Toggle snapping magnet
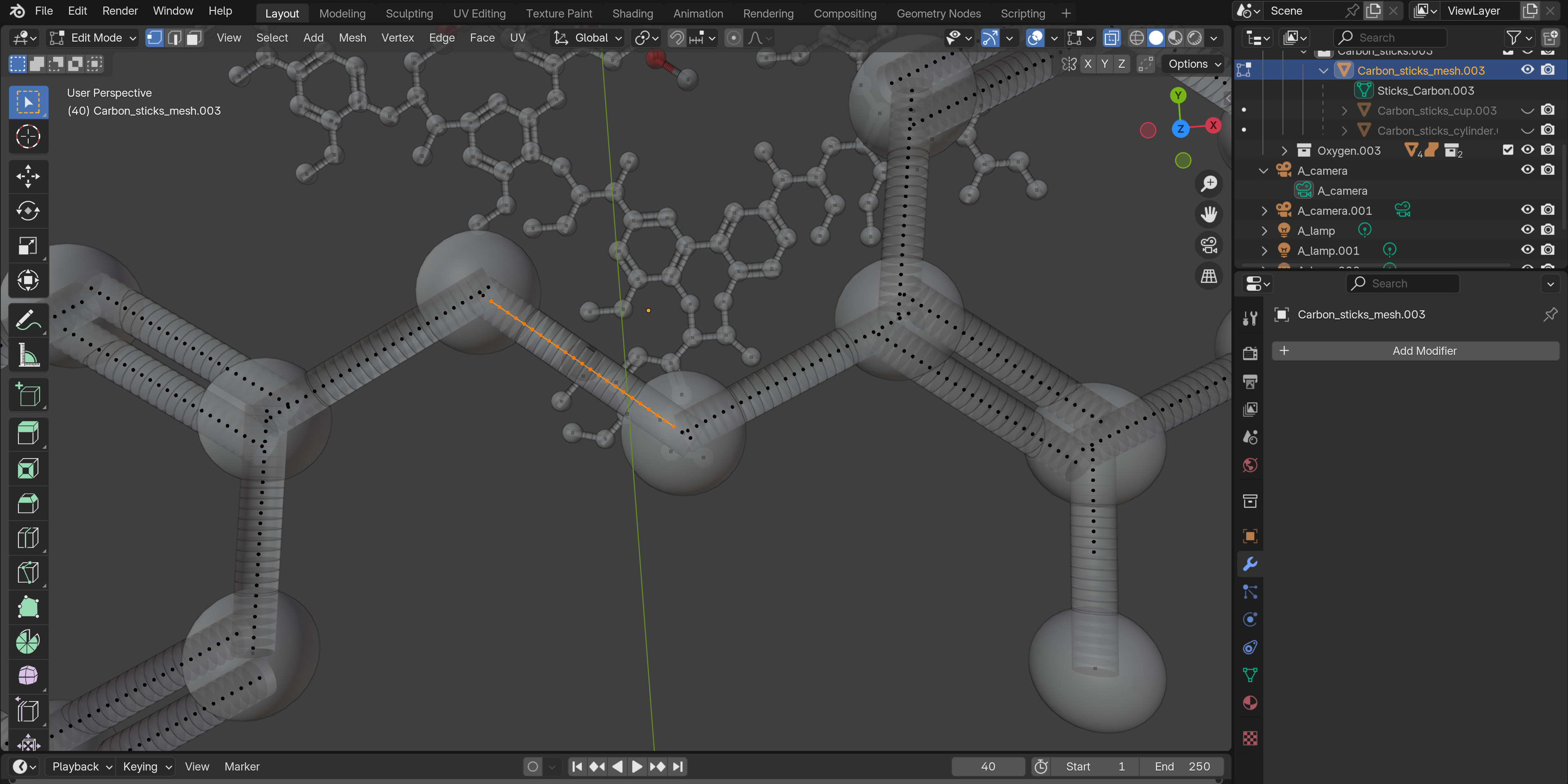 (676, 38)
